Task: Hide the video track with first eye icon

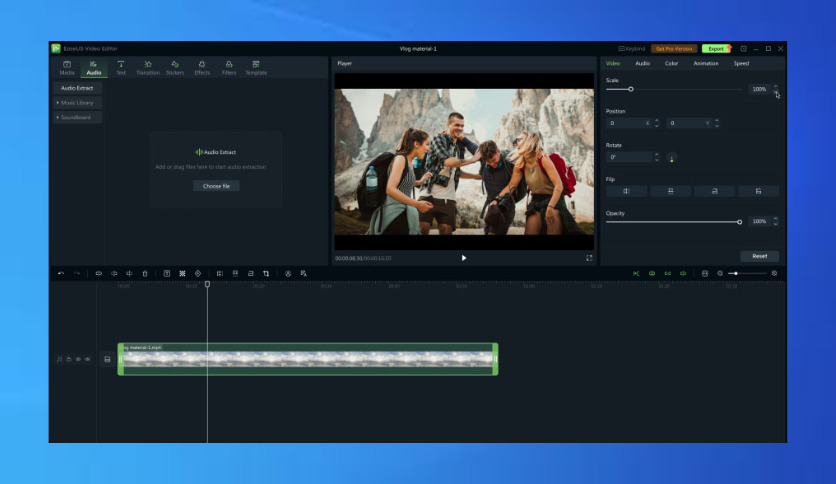Action: [78, 359]
